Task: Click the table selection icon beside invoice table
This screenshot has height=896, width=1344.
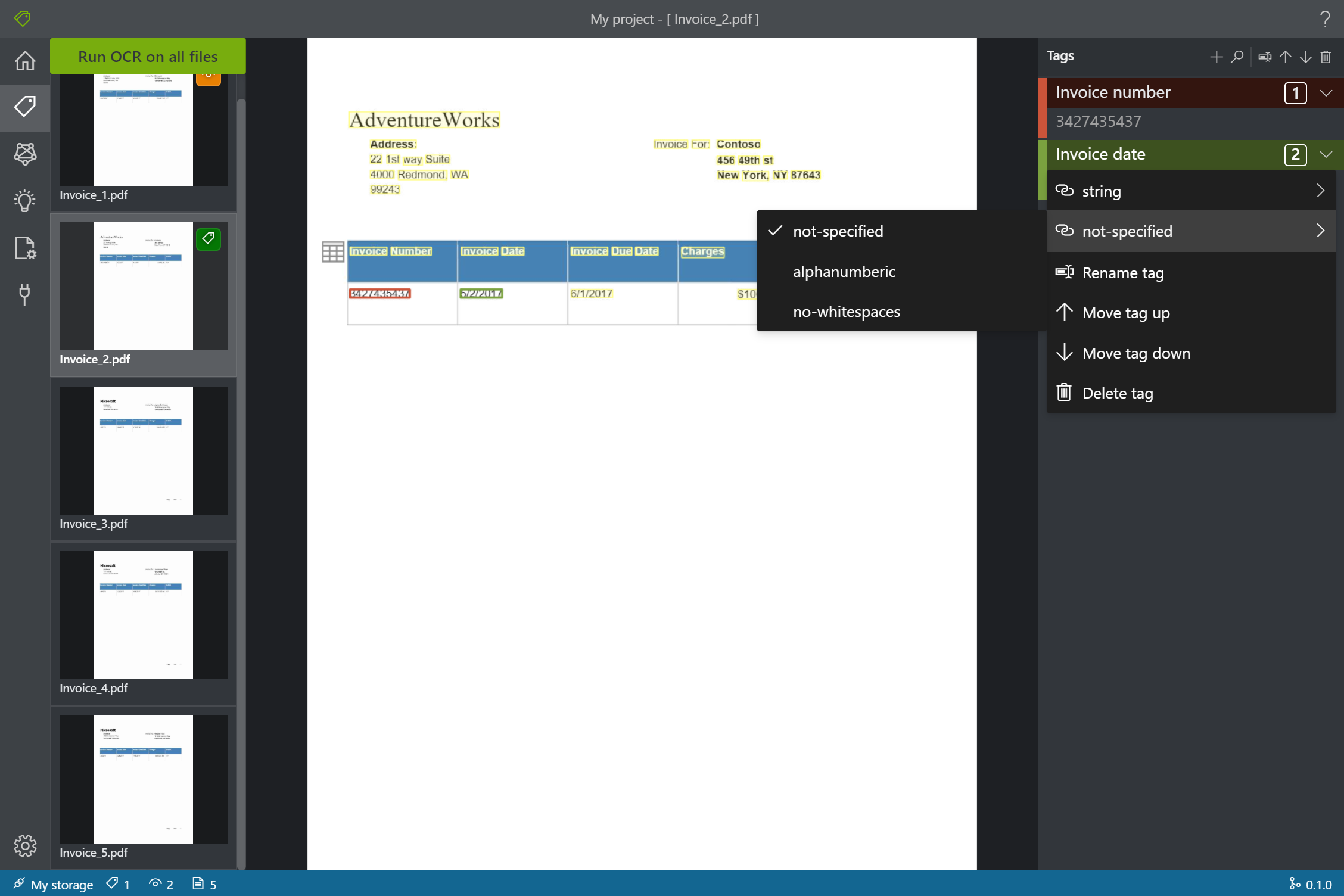Action: 332,252
